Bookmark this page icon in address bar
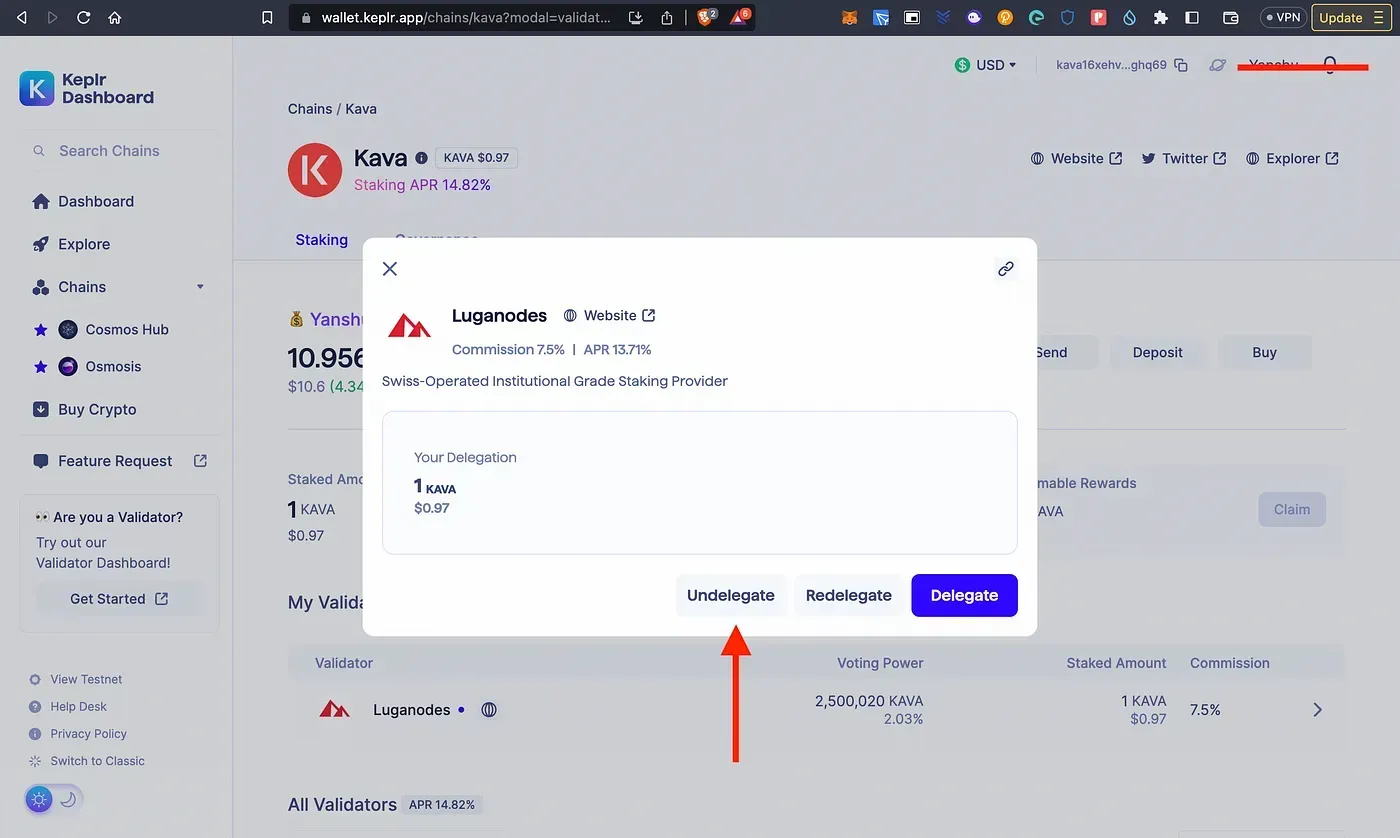1400x838 pixels. pyautogui.click(x=267, y=17)
